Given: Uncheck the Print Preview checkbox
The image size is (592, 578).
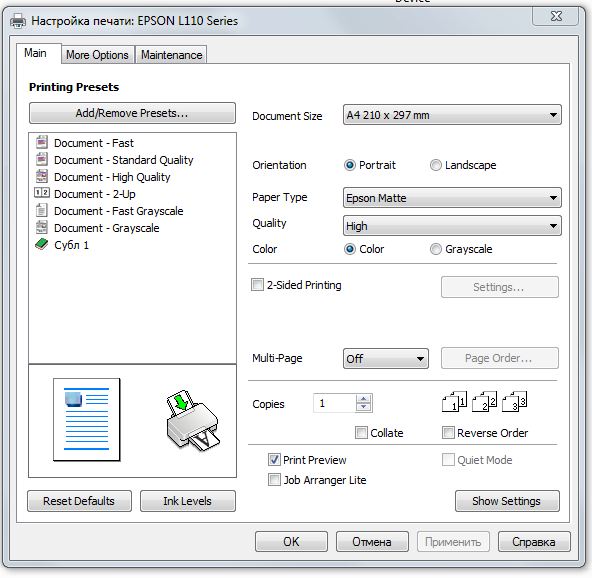Looking at the screenshot, I should coord(274,459).
